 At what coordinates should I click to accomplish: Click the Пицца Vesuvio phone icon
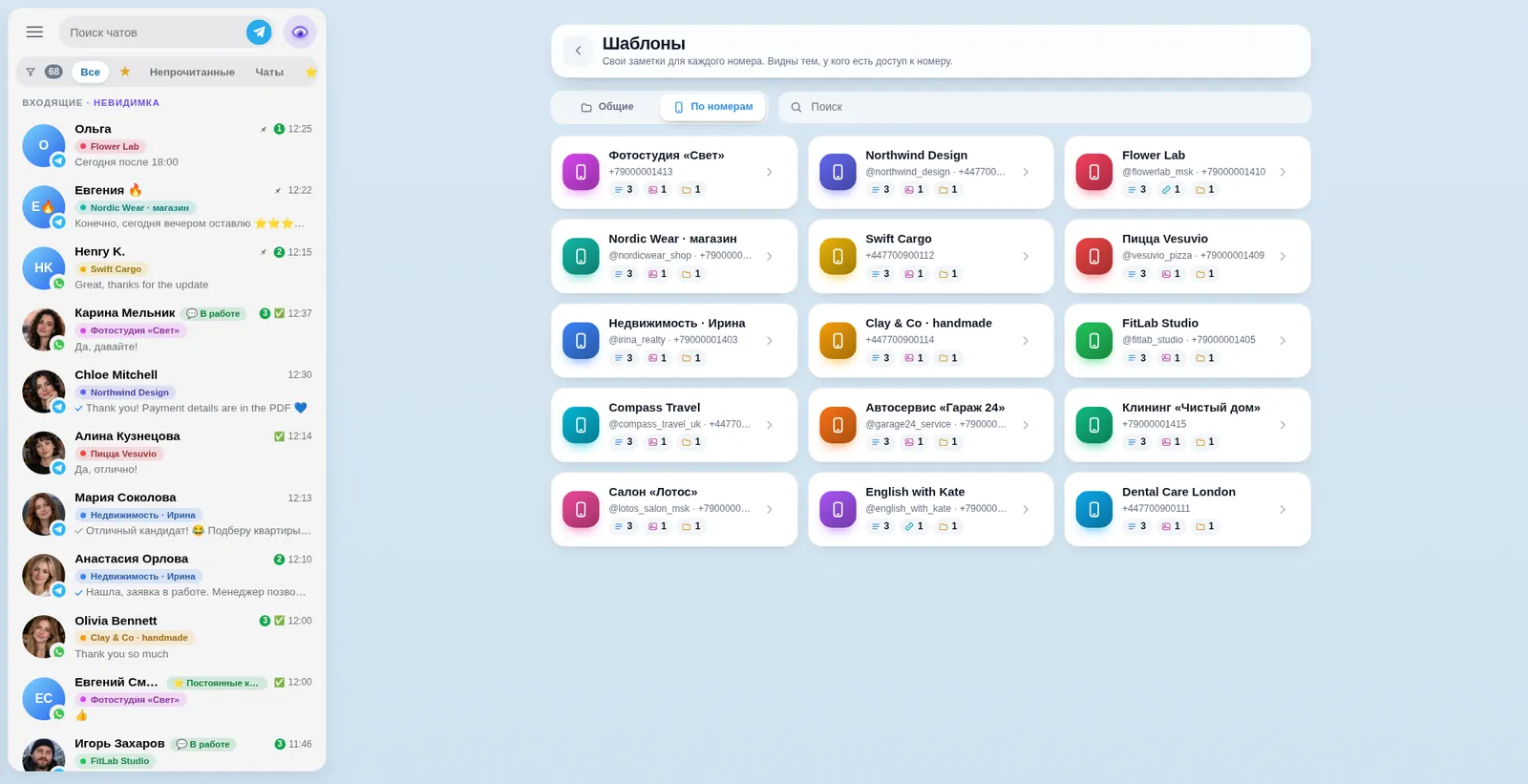tap(1094, 256)
